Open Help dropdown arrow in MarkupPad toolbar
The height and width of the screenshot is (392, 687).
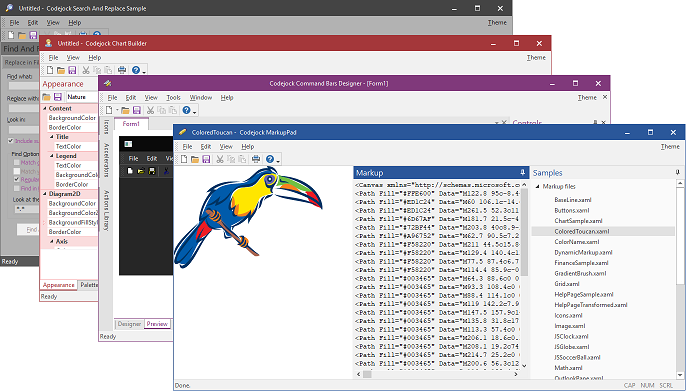point(278,161)
